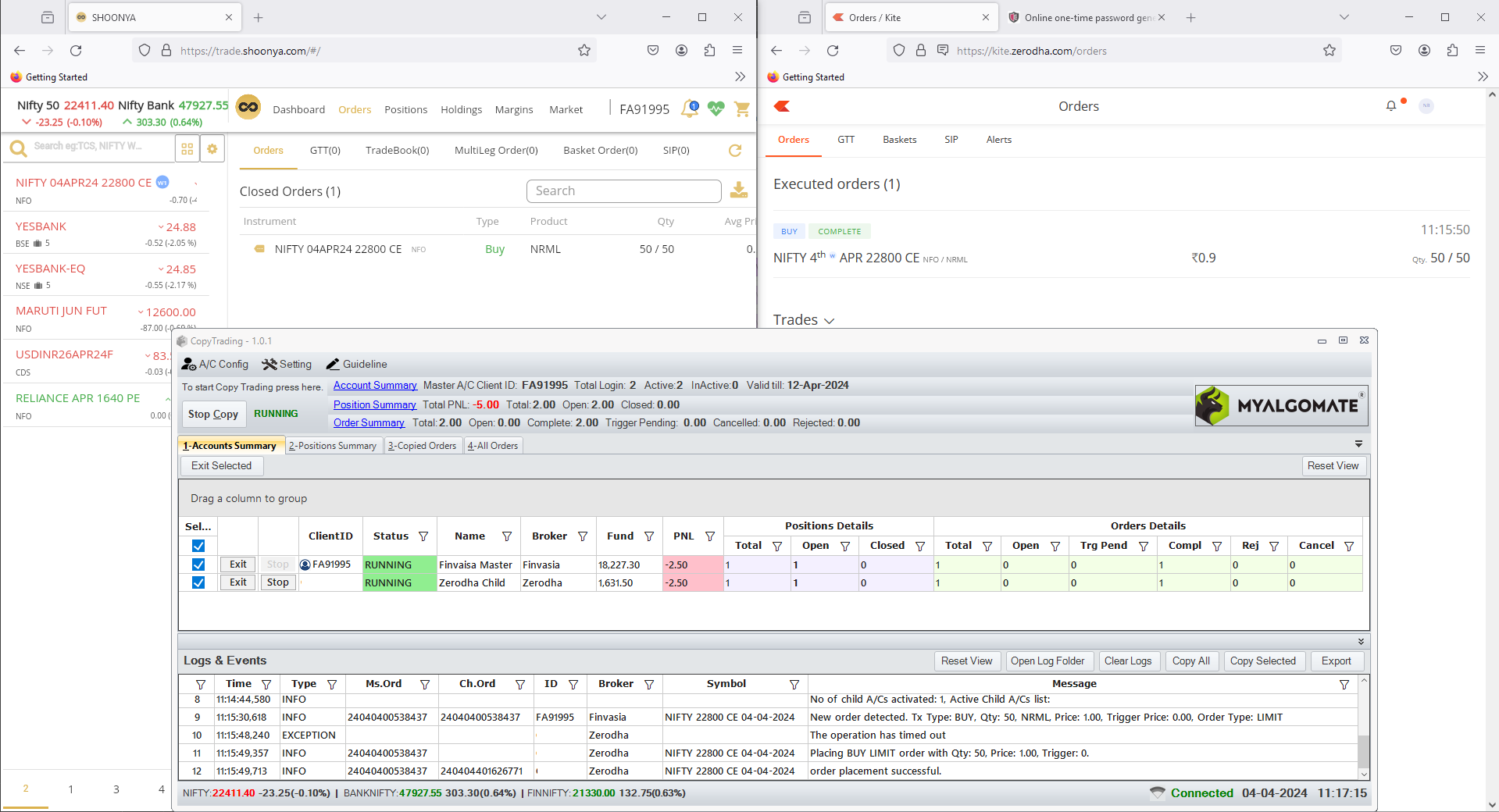Viewport: 1499px width, 812px height.
Task: Refresh the Shoonya orders list
Action: pyautogui.click(x=735, y=151)
